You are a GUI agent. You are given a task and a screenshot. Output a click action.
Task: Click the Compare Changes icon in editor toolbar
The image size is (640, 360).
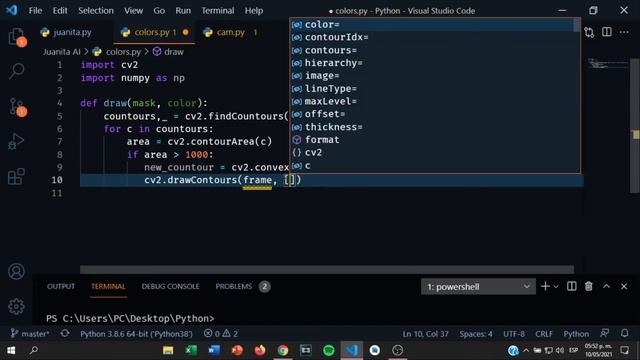point(589,32)
